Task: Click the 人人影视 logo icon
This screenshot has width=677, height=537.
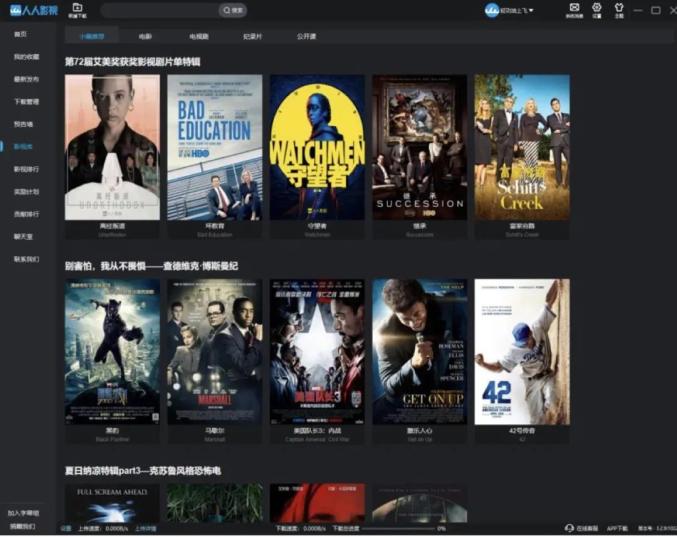Action: click(x=15, y=10)
